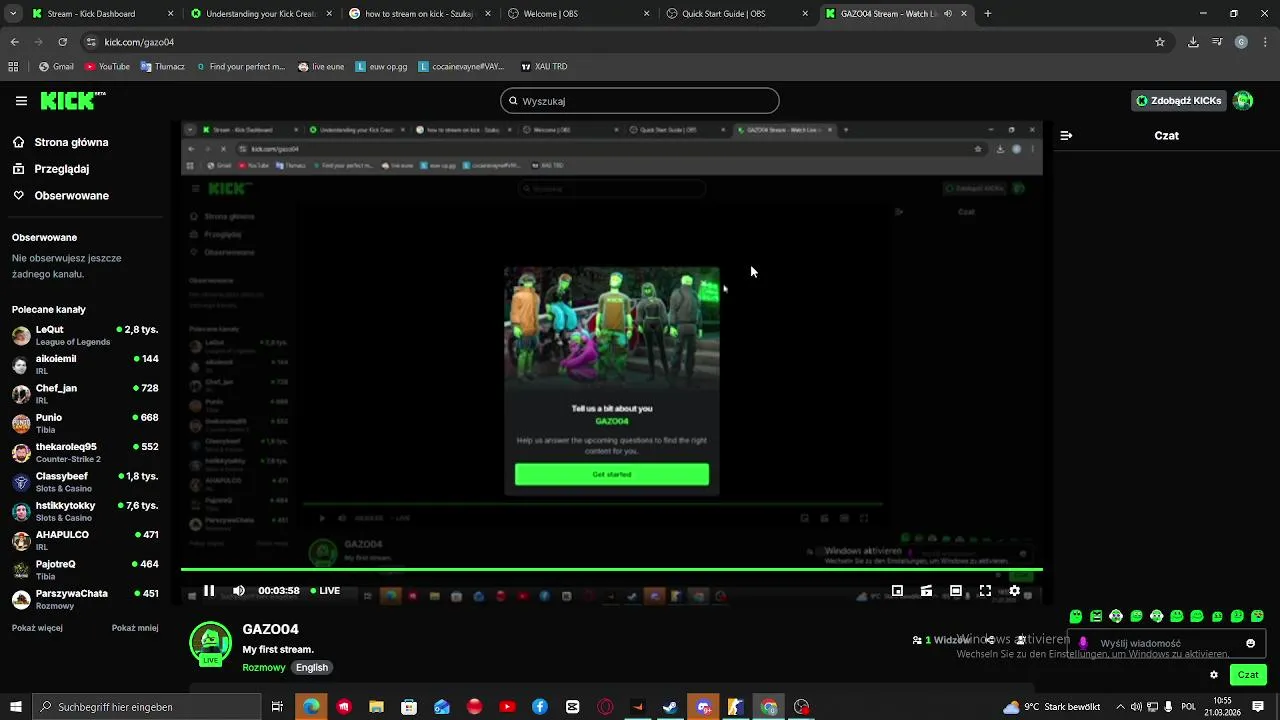Seek on the green stream progress bar
1280x720 pixels.
click(611, 570)
